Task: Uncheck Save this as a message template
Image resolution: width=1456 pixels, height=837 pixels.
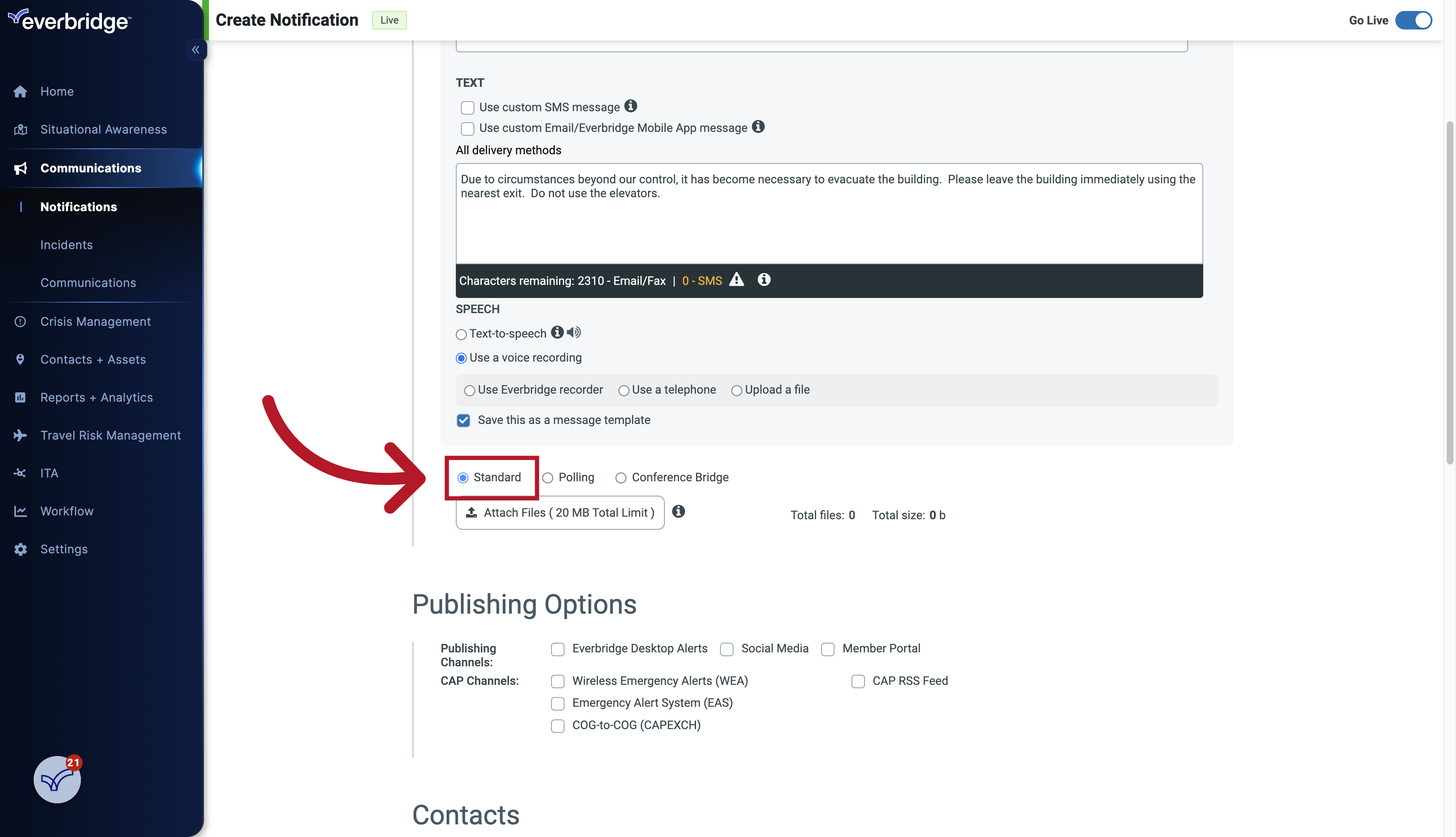Action: (463, 420)
